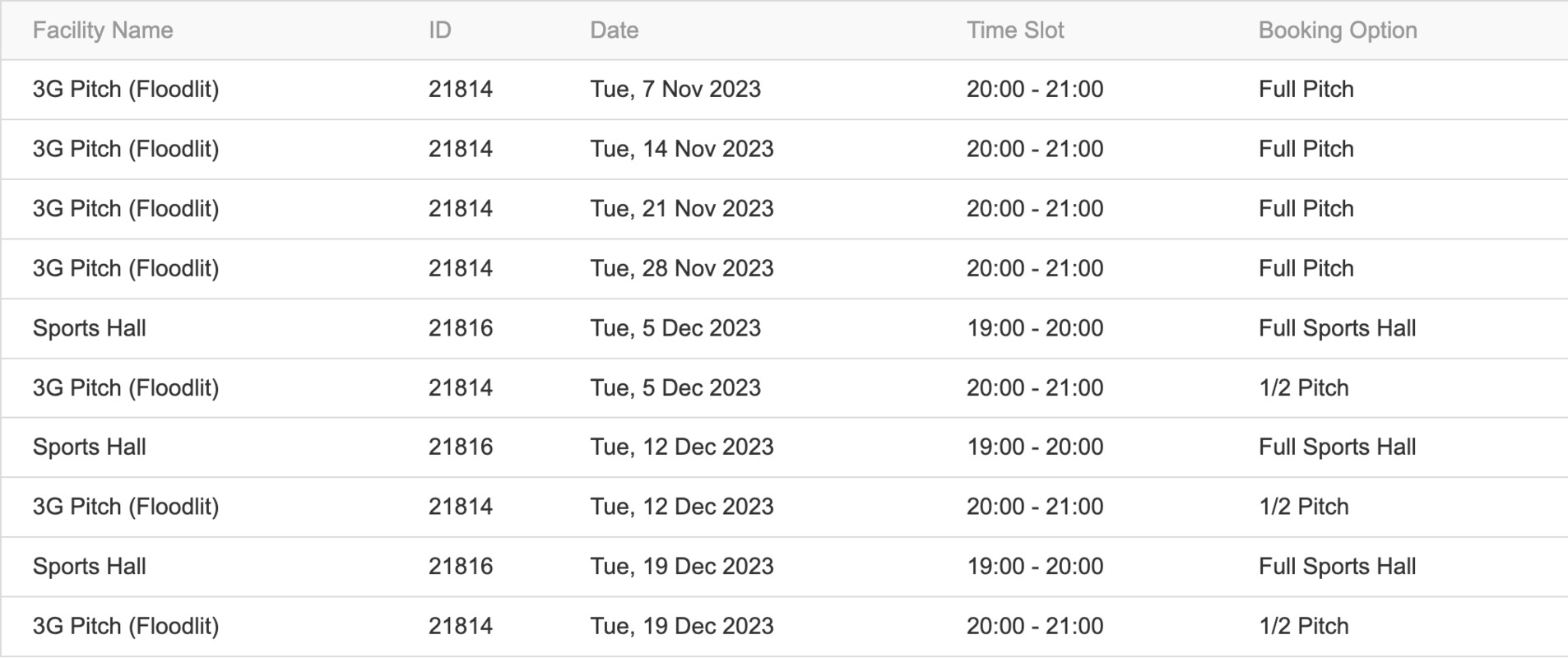Viewport: 1568px width, 658px height.
Task: Select the 3G Pitch row for 7 Nov 2023
Action: 784,90
